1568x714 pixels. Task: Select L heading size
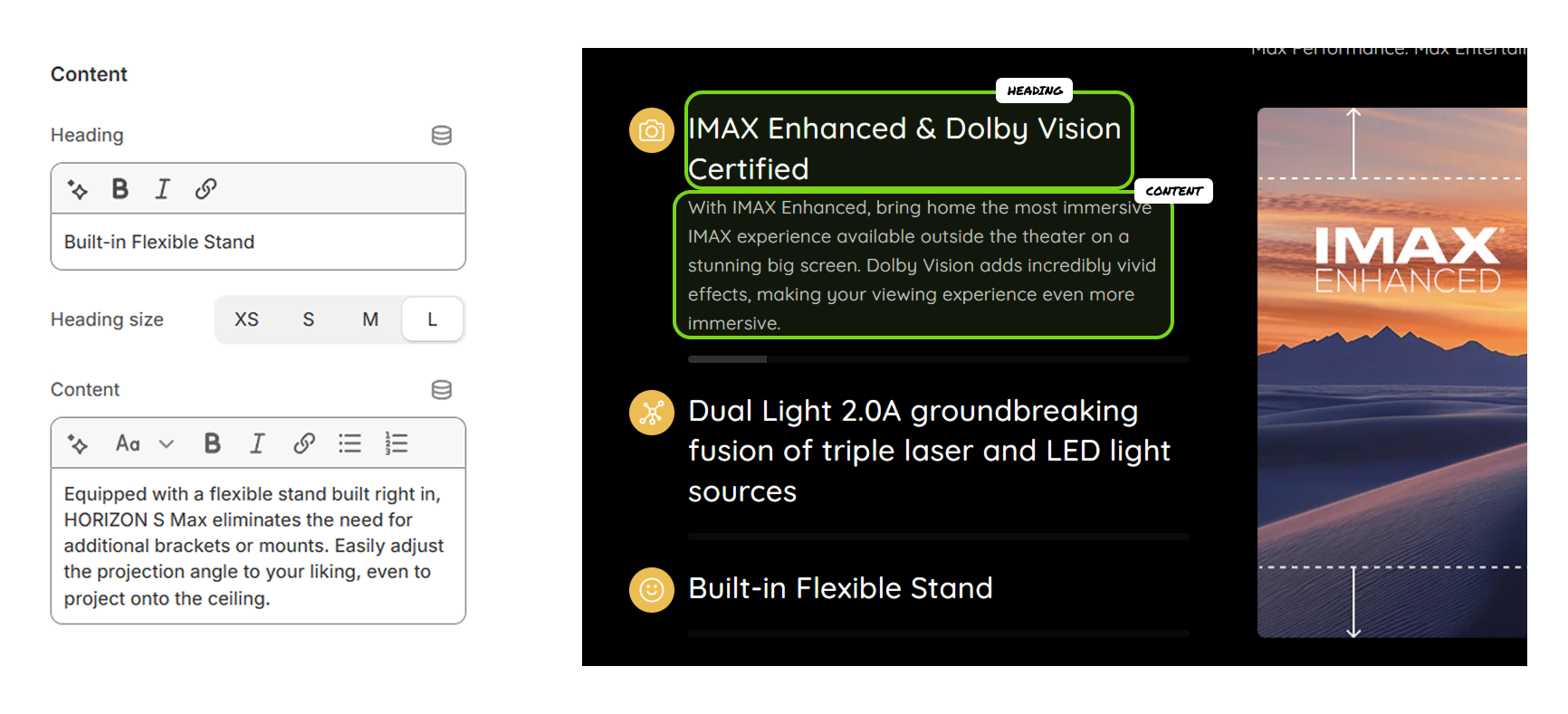(x=433, y=319)
